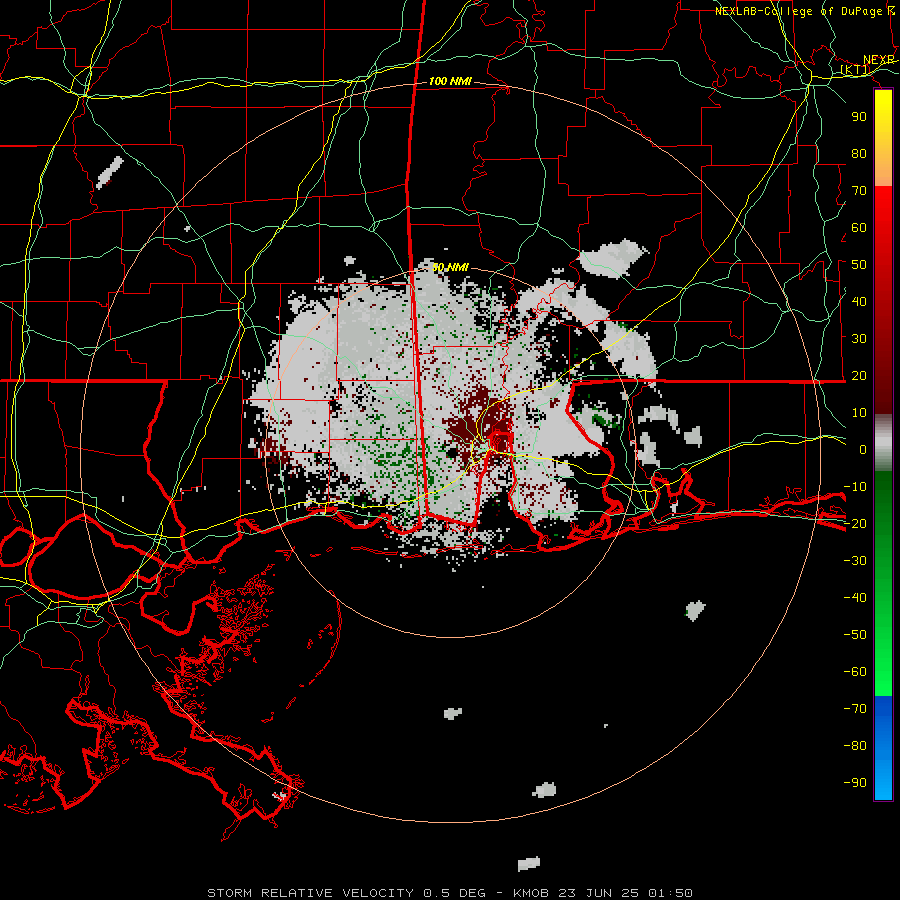
Task: Click the '90' value on the color scale
Action: (x=859, y=117)
